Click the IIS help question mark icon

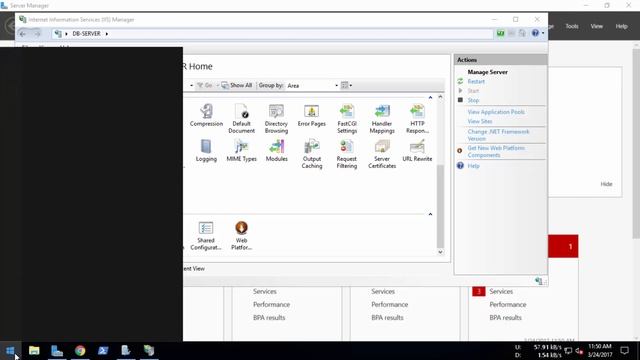click(535, 33)
